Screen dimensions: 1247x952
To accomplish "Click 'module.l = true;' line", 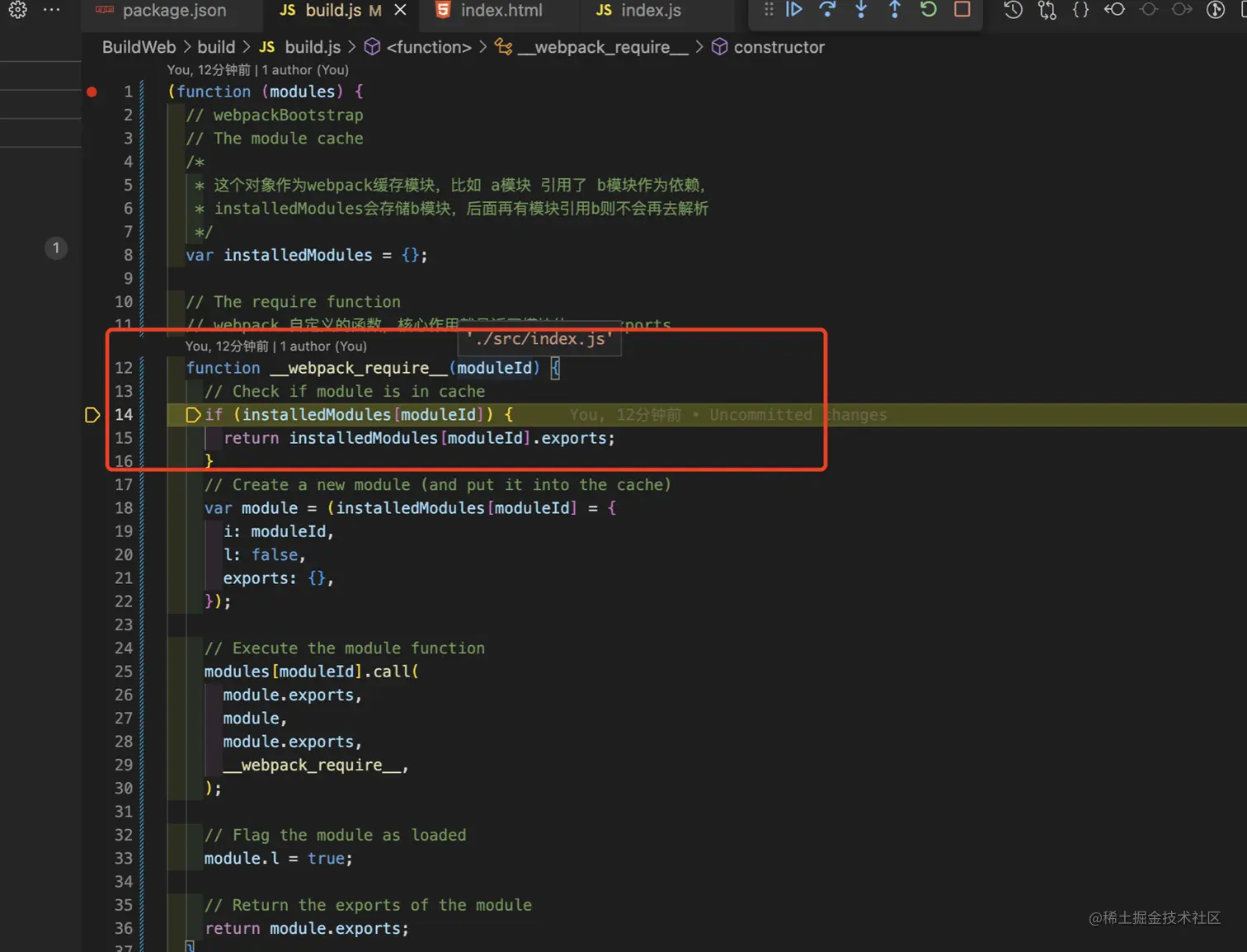I will coord(279,859).
